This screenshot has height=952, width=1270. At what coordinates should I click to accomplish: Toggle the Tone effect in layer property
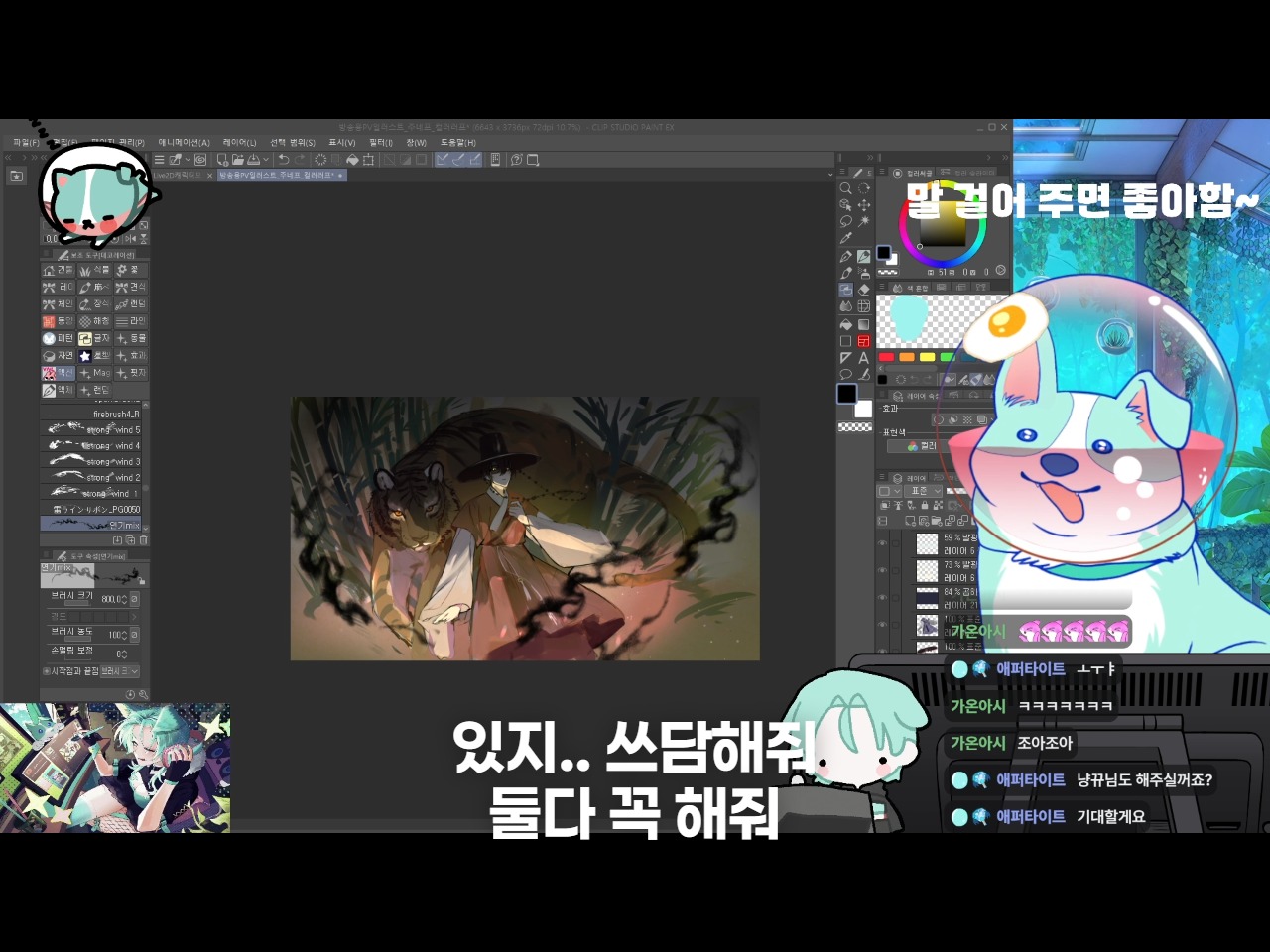click(967, 419)
